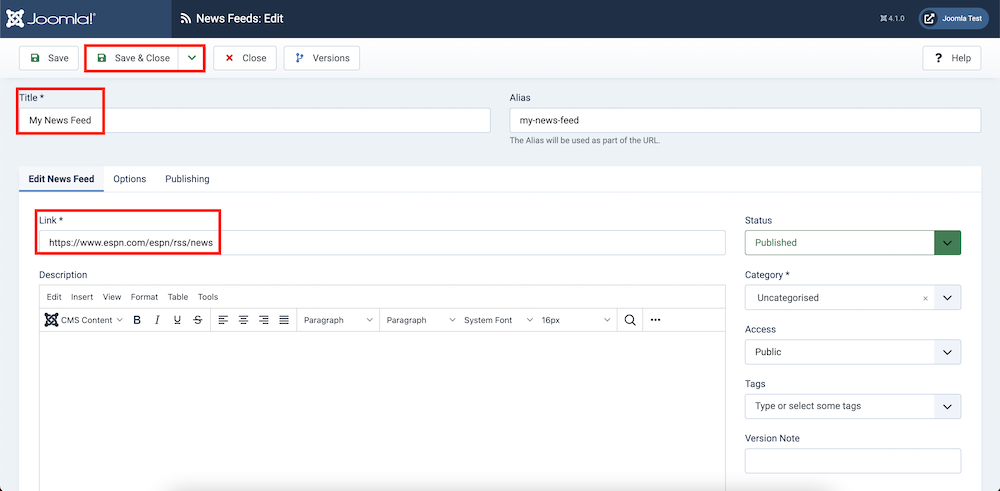
Task: Open the editor View menu
Action: tap(112, 297)
